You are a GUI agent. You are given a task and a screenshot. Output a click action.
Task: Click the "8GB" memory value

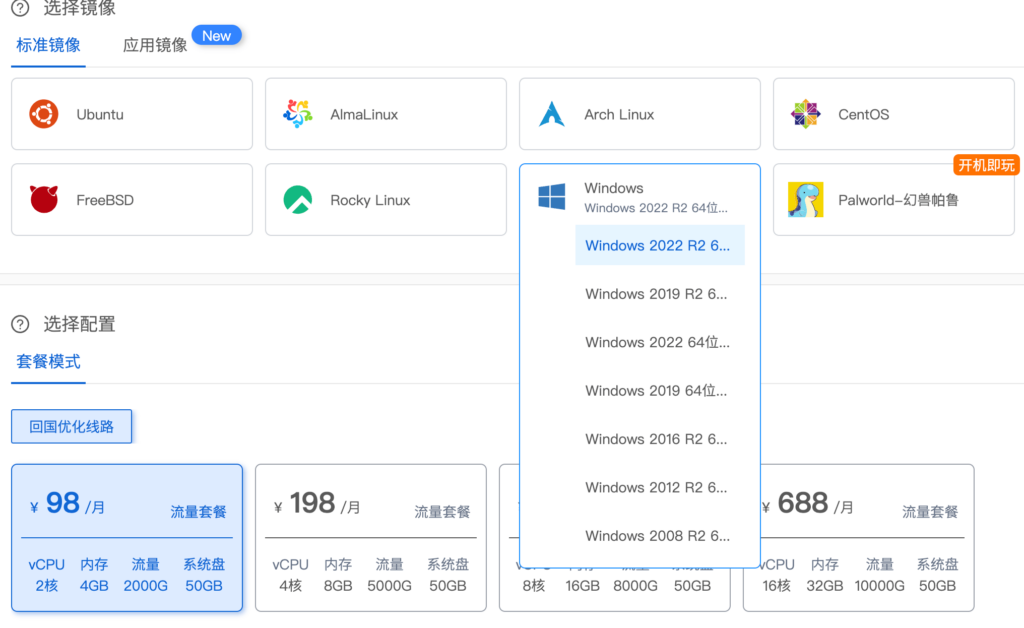(x=338, y=586)
